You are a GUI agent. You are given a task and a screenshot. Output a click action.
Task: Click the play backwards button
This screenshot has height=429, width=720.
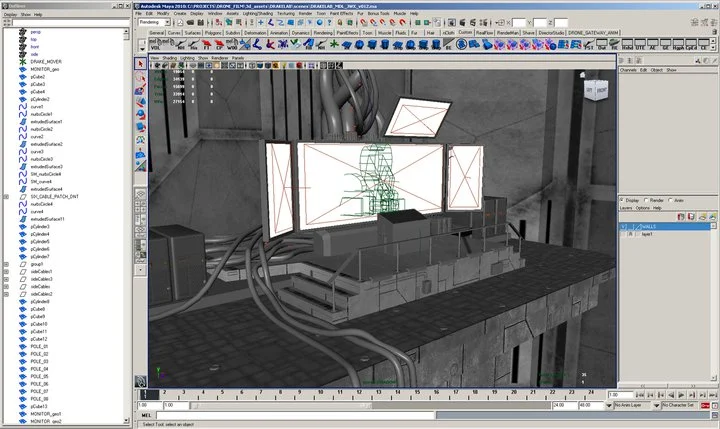[x=671, y=395]
